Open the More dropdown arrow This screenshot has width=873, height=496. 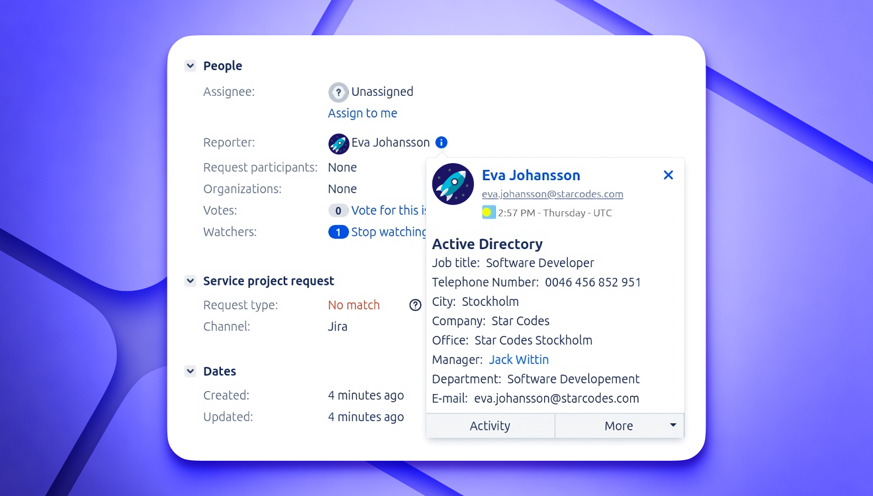(x=673, y=425)
